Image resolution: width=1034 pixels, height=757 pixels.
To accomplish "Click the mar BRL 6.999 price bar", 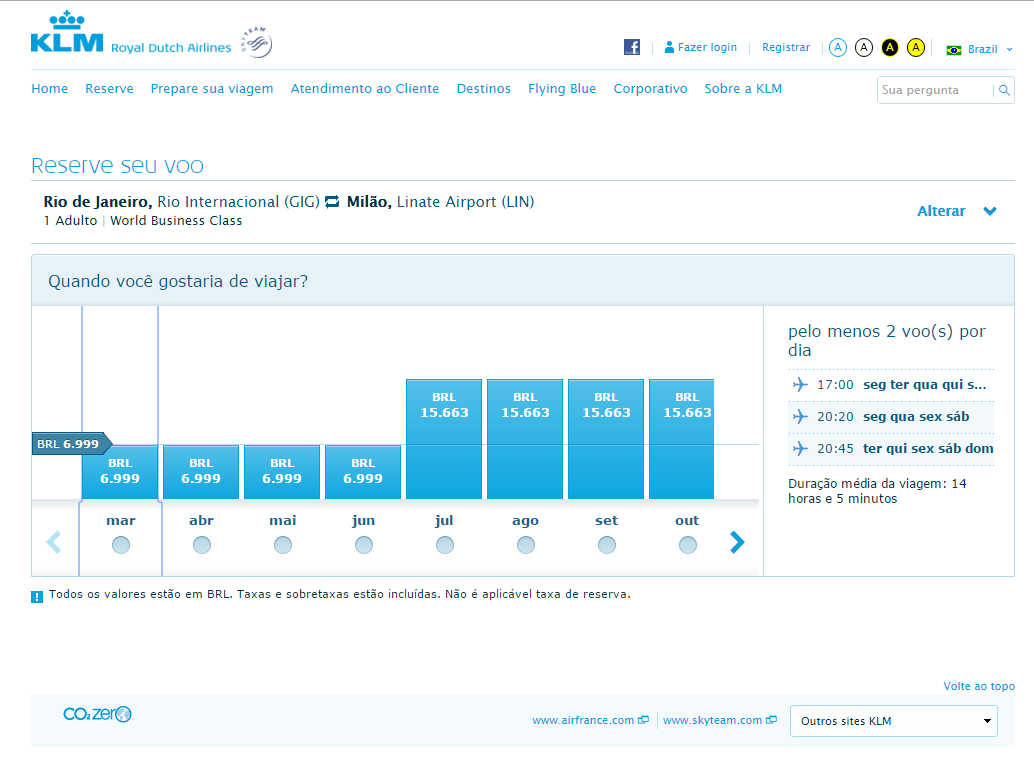I will (120, 472).
